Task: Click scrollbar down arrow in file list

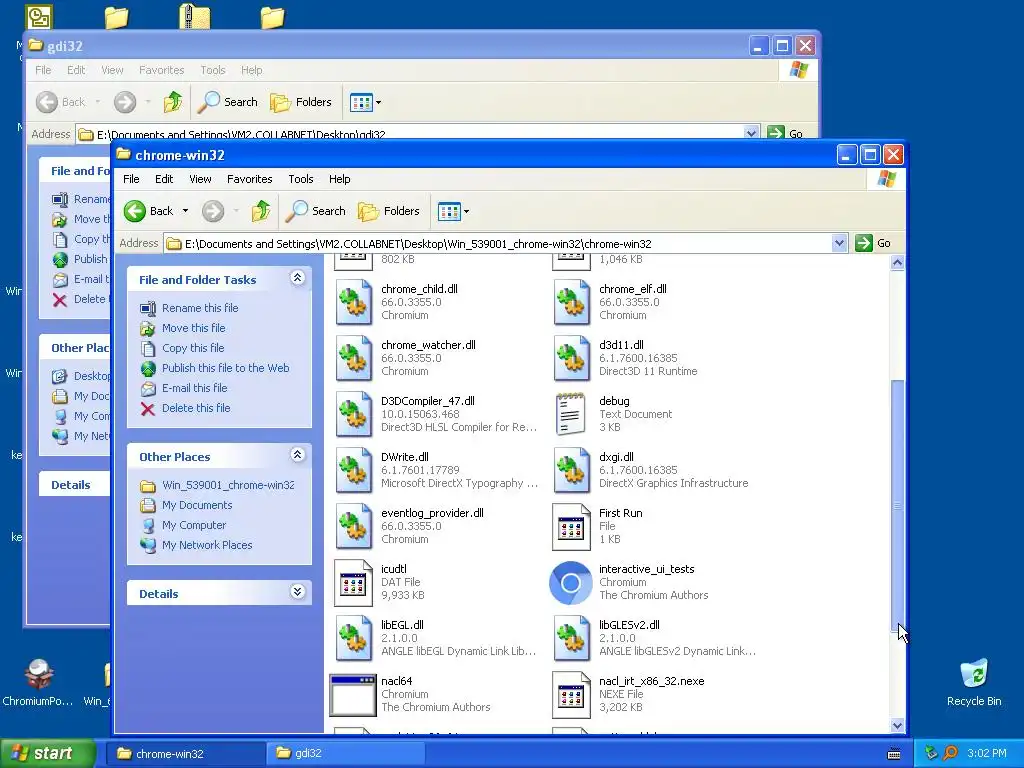Action: [897, 725]
